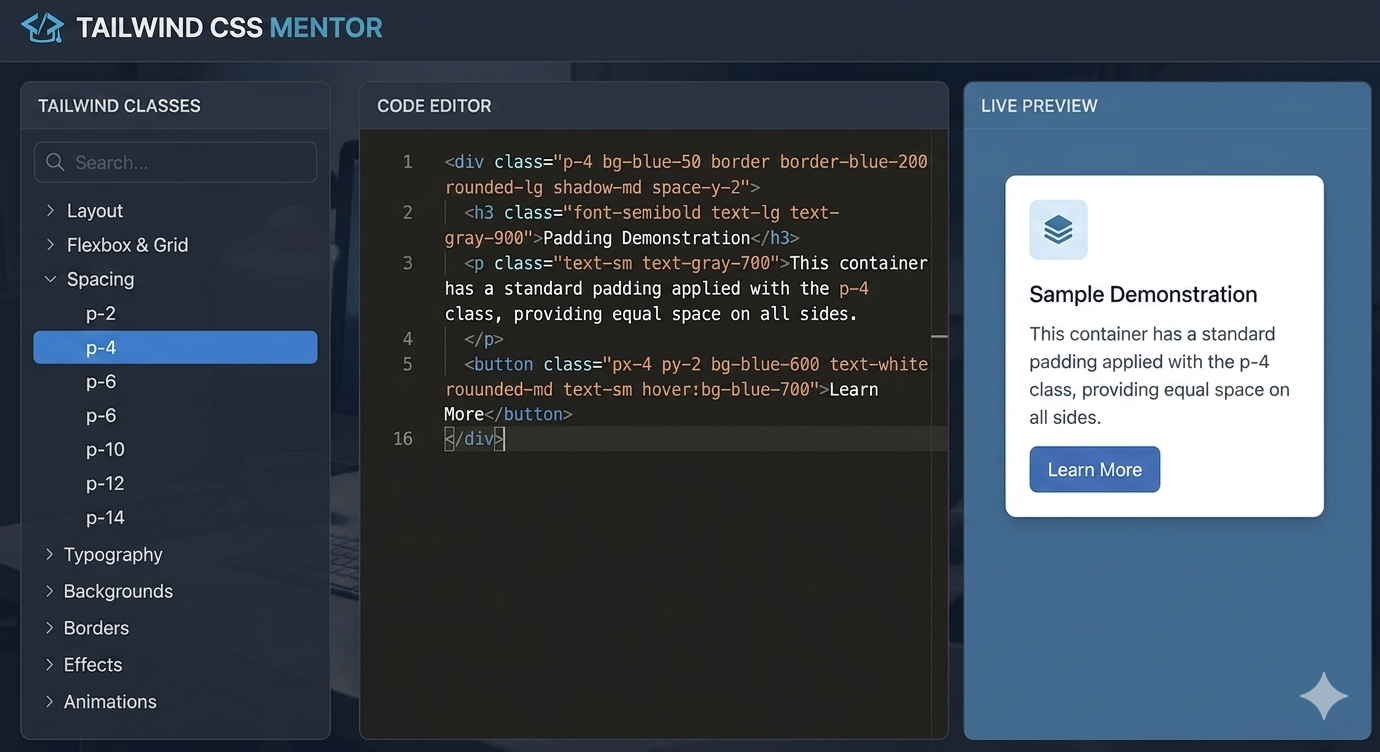Click the Tailwind CSS Mentor logo icon
Screen dimensions: 1380x752
(x=42, y=27)
